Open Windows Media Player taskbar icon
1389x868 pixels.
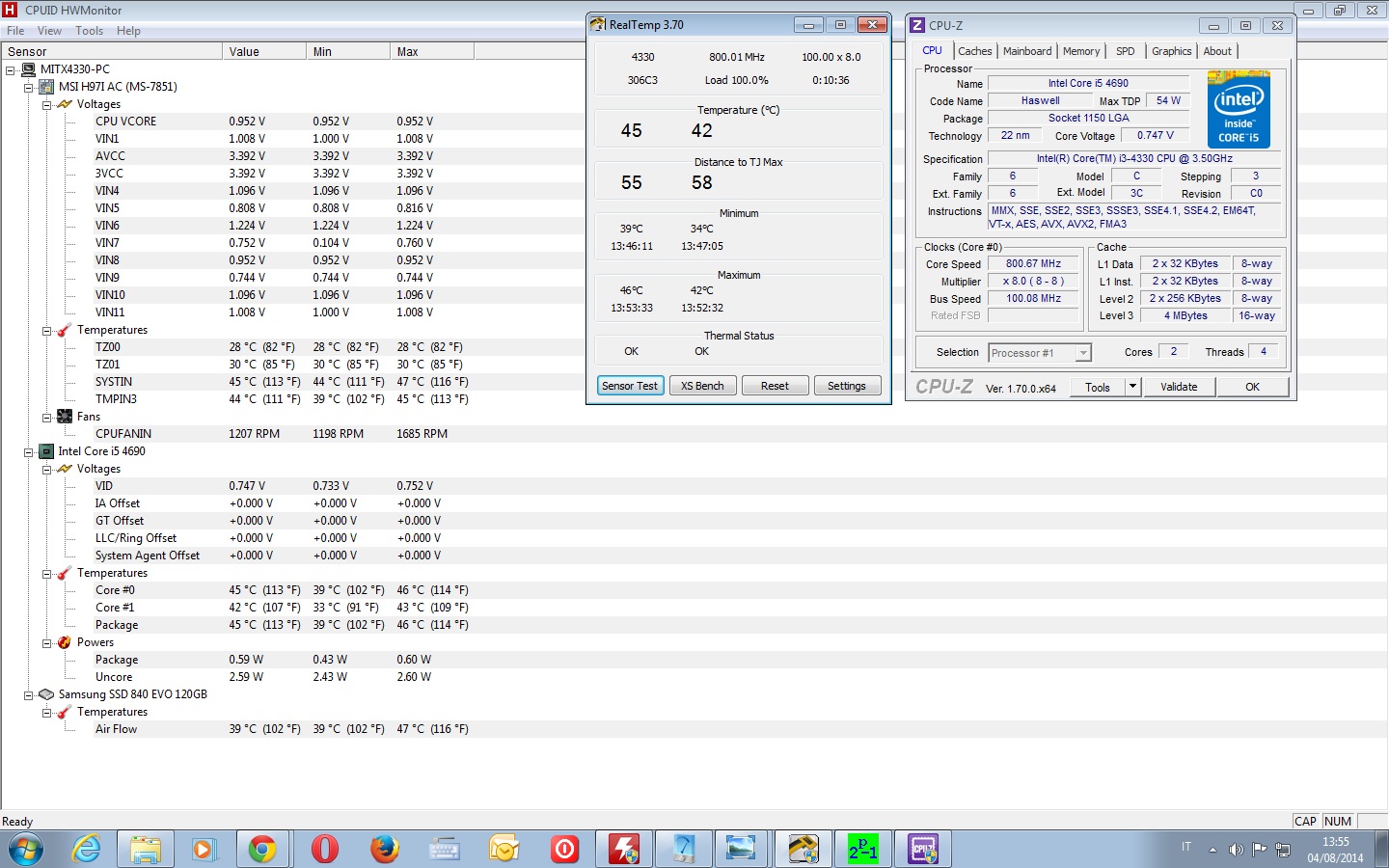[x=203, y=849]
